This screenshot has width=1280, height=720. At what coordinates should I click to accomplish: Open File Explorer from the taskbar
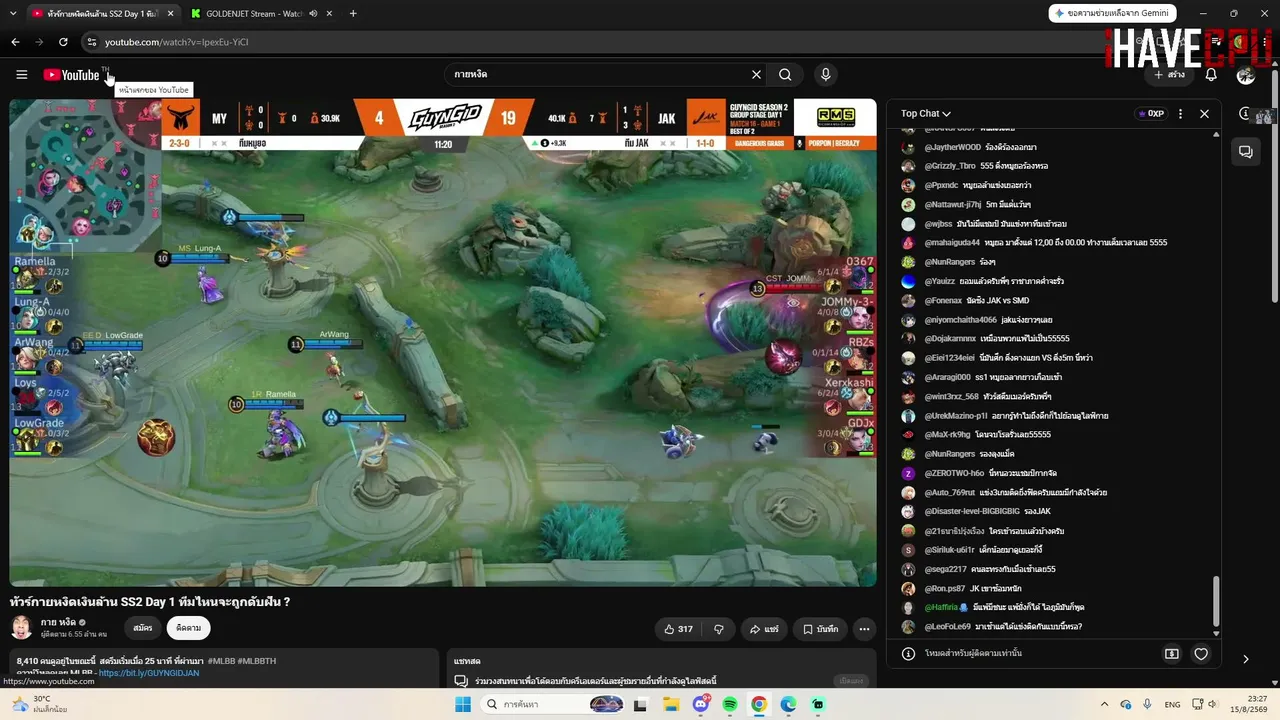coord(671,705)
